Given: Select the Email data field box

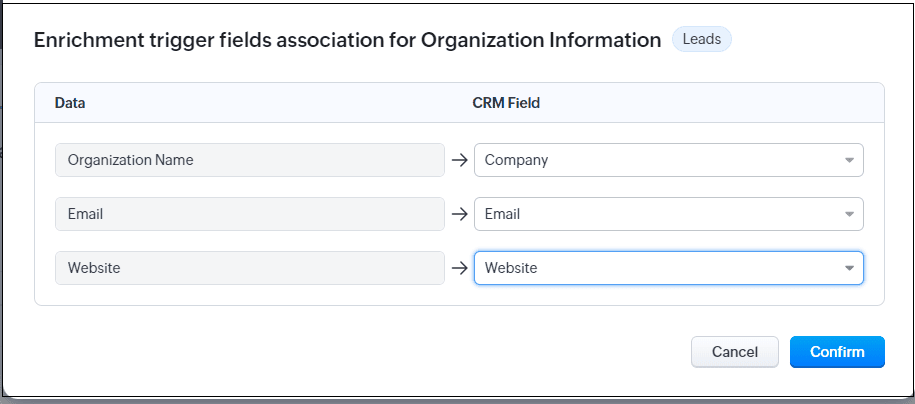Looking at the screenshot, I should [x=250, y=214].
